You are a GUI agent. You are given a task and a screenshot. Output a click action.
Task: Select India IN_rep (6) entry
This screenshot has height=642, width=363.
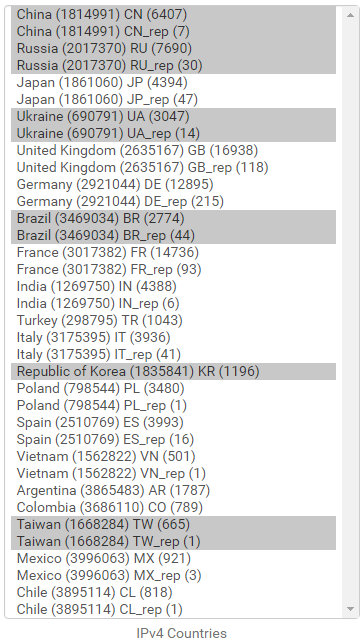pyautogui.click(x=174, y=303)
